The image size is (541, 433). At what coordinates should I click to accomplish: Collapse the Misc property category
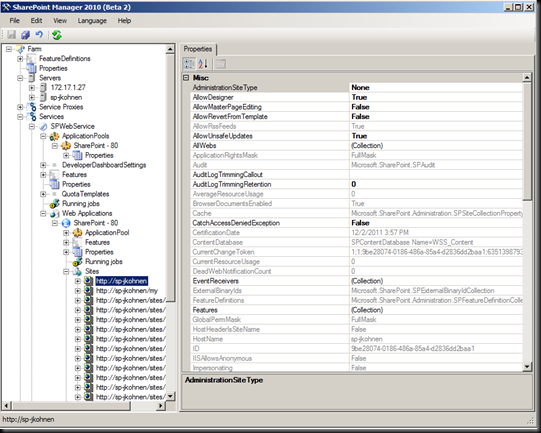[186, 78]
